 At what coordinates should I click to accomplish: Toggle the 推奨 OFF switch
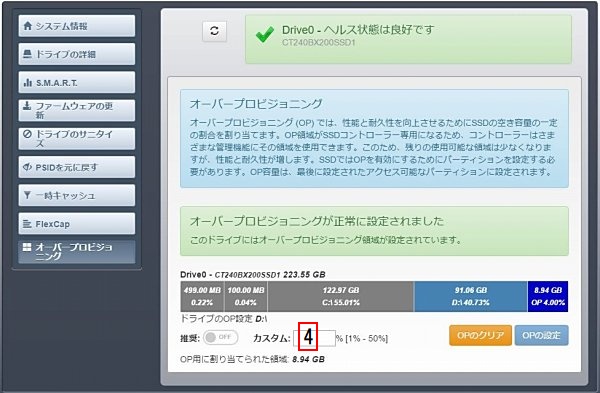(220, 338)
